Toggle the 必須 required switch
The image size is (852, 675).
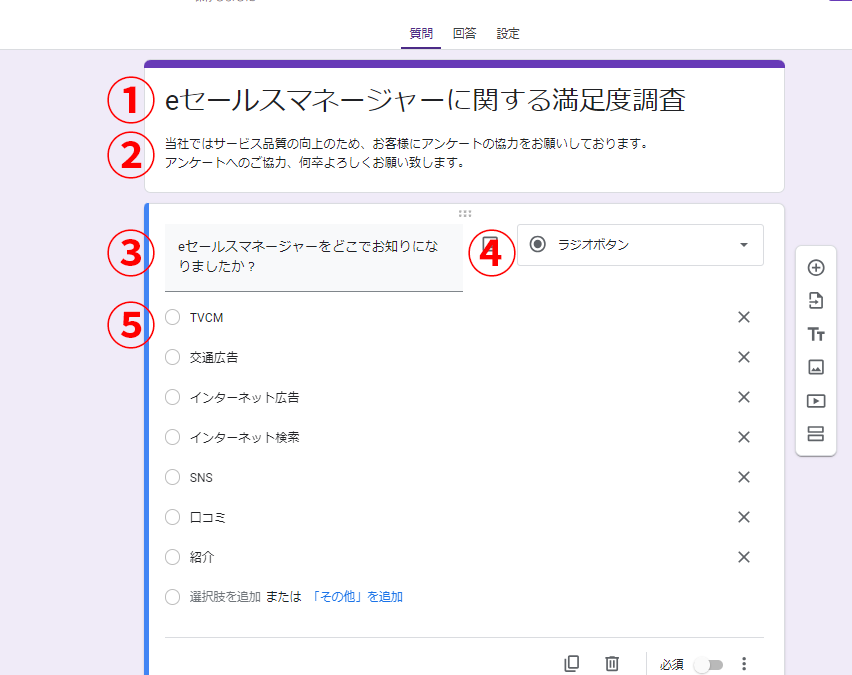(x=708, y=665)
